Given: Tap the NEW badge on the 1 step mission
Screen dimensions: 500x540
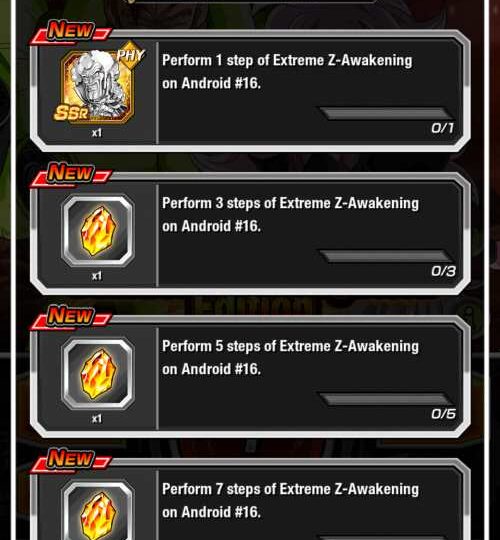Looking at the screenshot, I should click(x=71, y=31).
